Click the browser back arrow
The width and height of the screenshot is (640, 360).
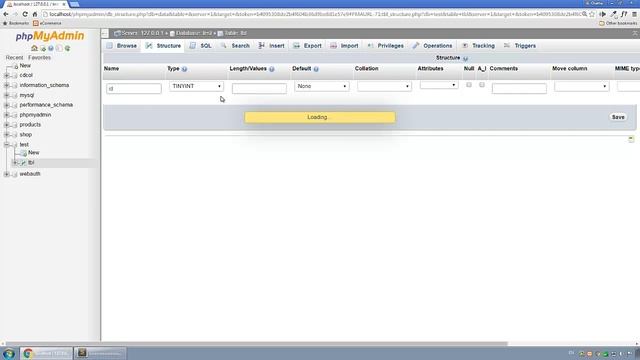click(6, 14)
